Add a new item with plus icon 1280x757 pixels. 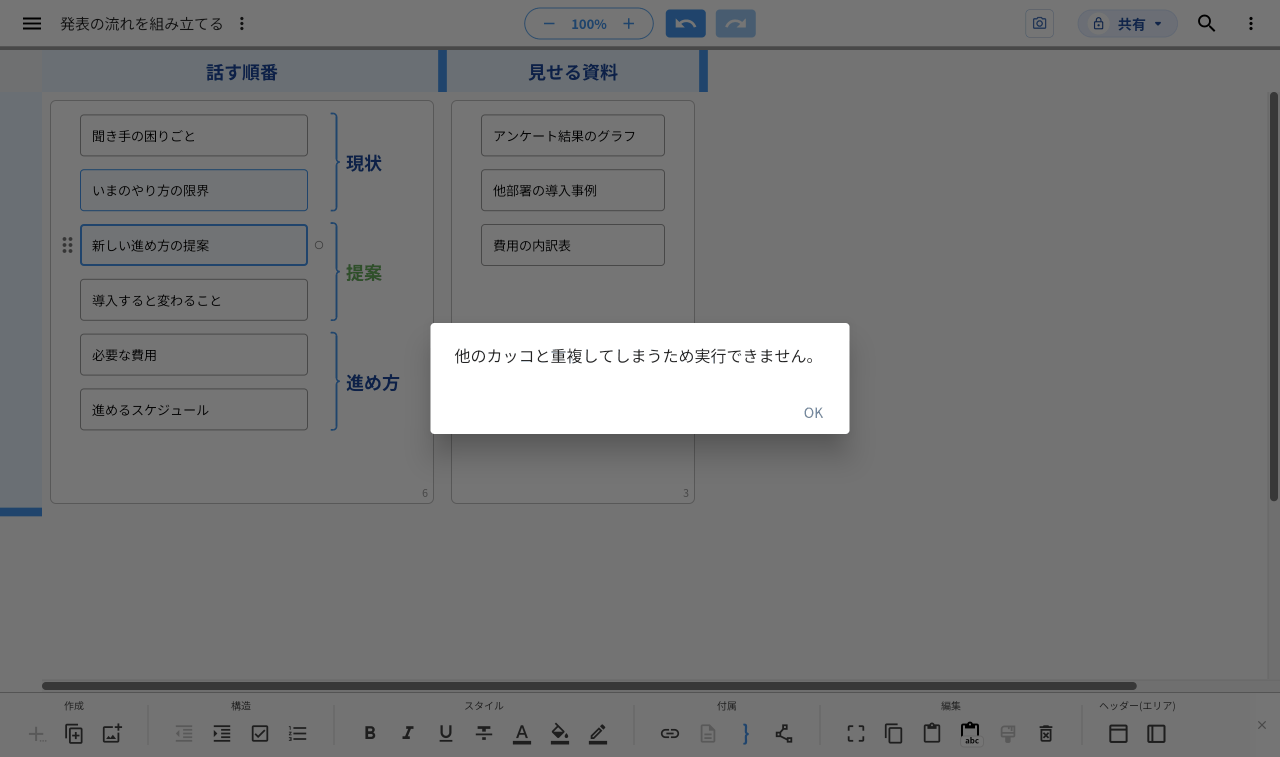[x=37, y=734]
